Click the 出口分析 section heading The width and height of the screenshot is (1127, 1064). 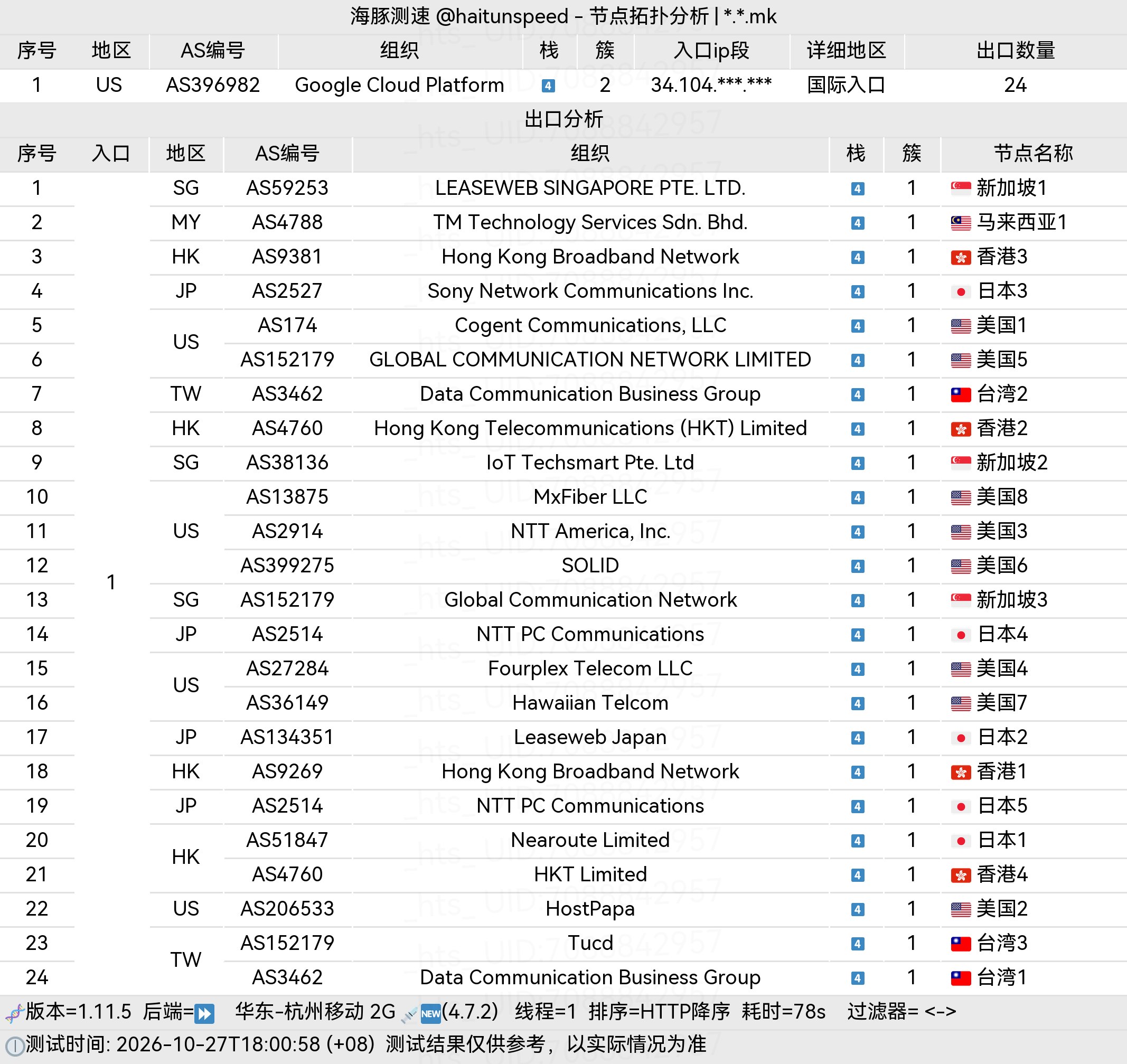pos(563,119)
